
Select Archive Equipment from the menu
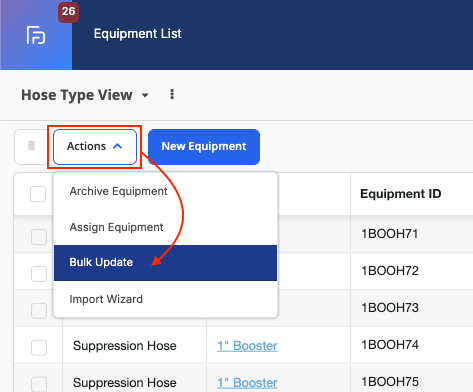point(165,191)
